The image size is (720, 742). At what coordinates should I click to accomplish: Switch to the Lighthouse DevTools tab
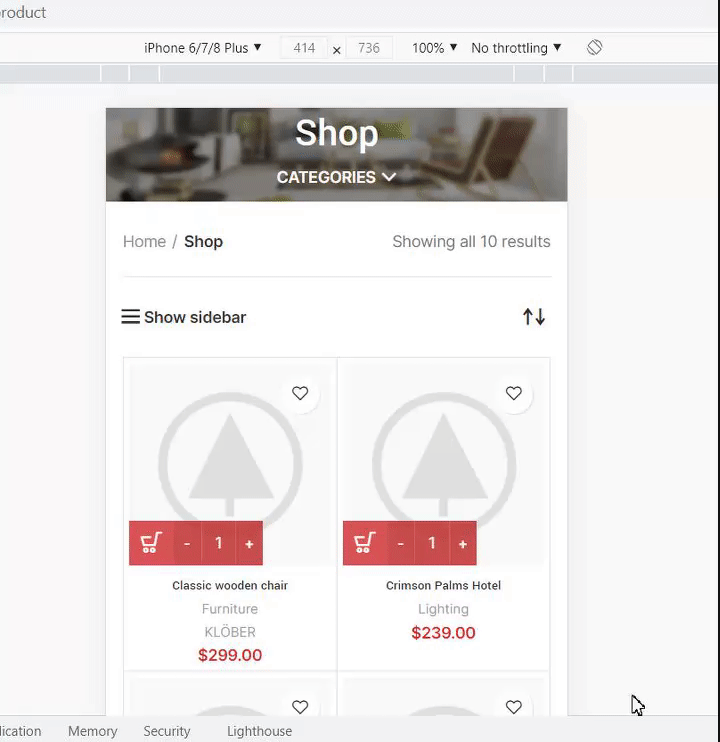click(259, 731)
